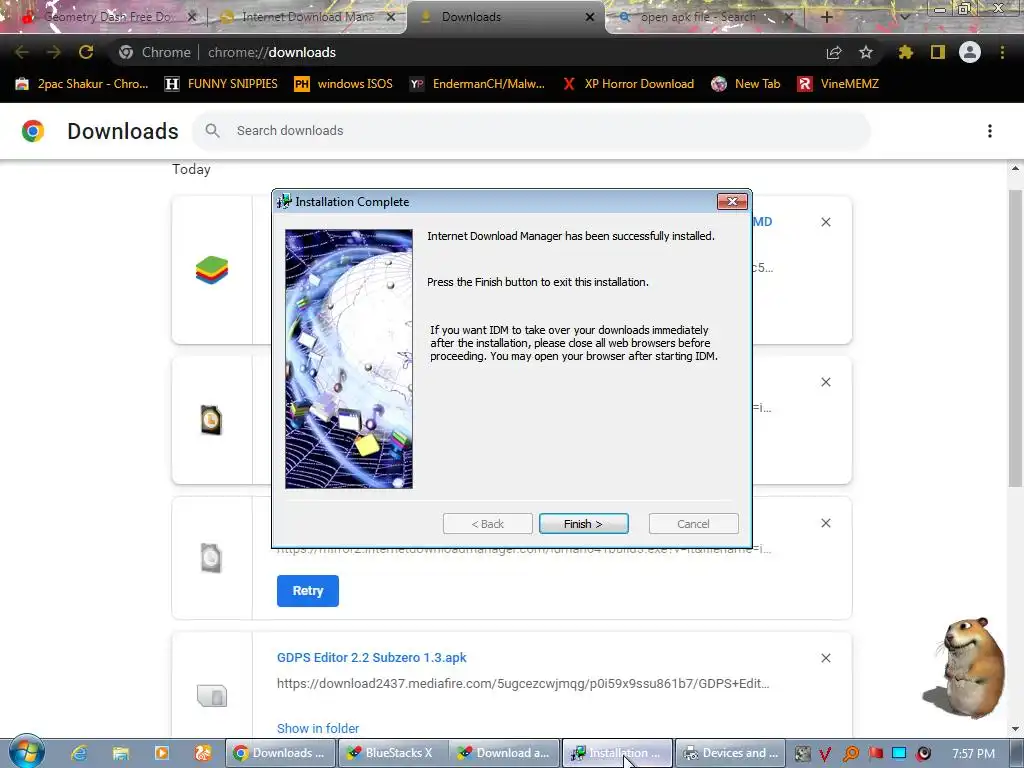Click the BlueStacks file icon
1024x768 pixels.
(x=212, y=270)
